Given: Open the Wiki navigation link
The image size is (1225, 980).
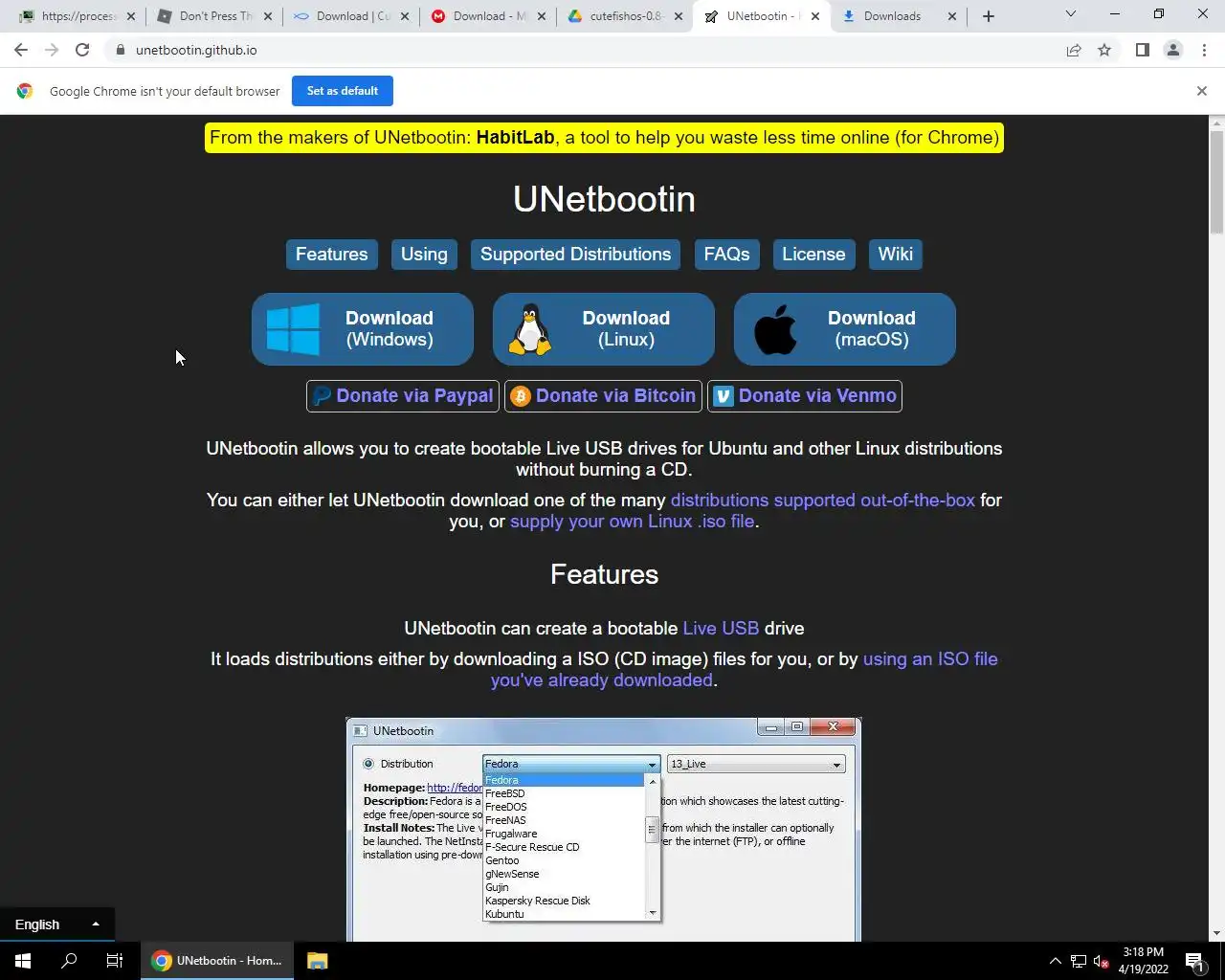Looking at the screenshot, I should (895, 255).
